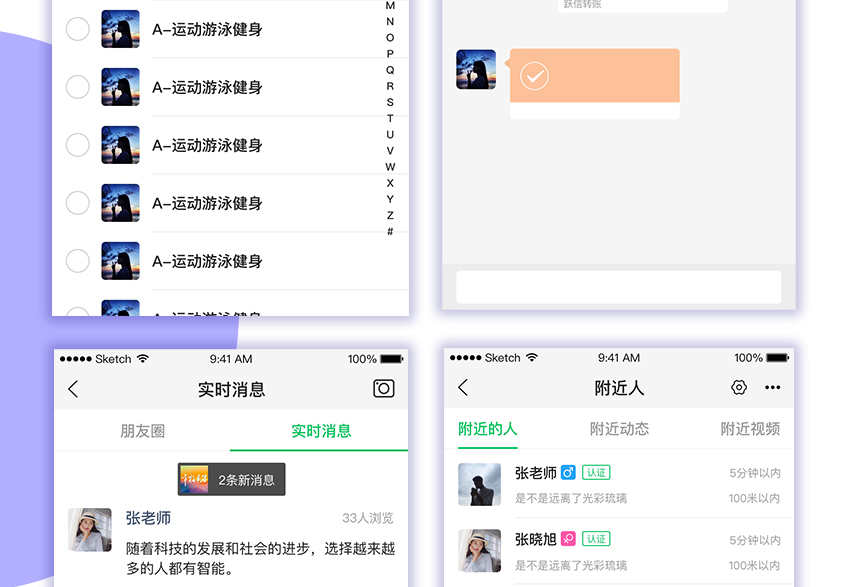
Task: Click 9:41 AM on 附近人 screen
Action: pos(619,358)
